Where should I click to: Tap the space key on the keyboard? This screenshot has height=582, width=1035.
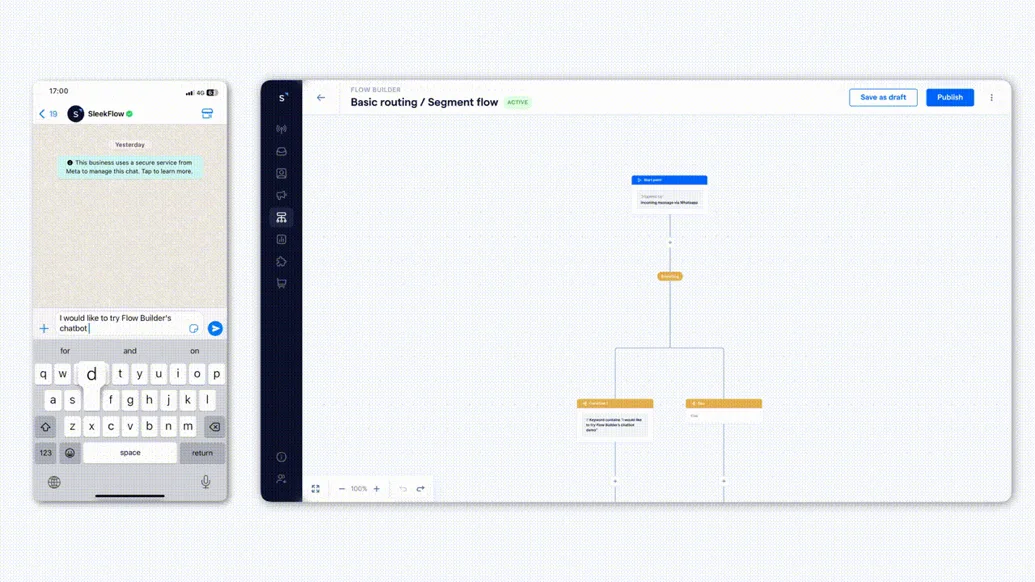[x=130, y=453]
